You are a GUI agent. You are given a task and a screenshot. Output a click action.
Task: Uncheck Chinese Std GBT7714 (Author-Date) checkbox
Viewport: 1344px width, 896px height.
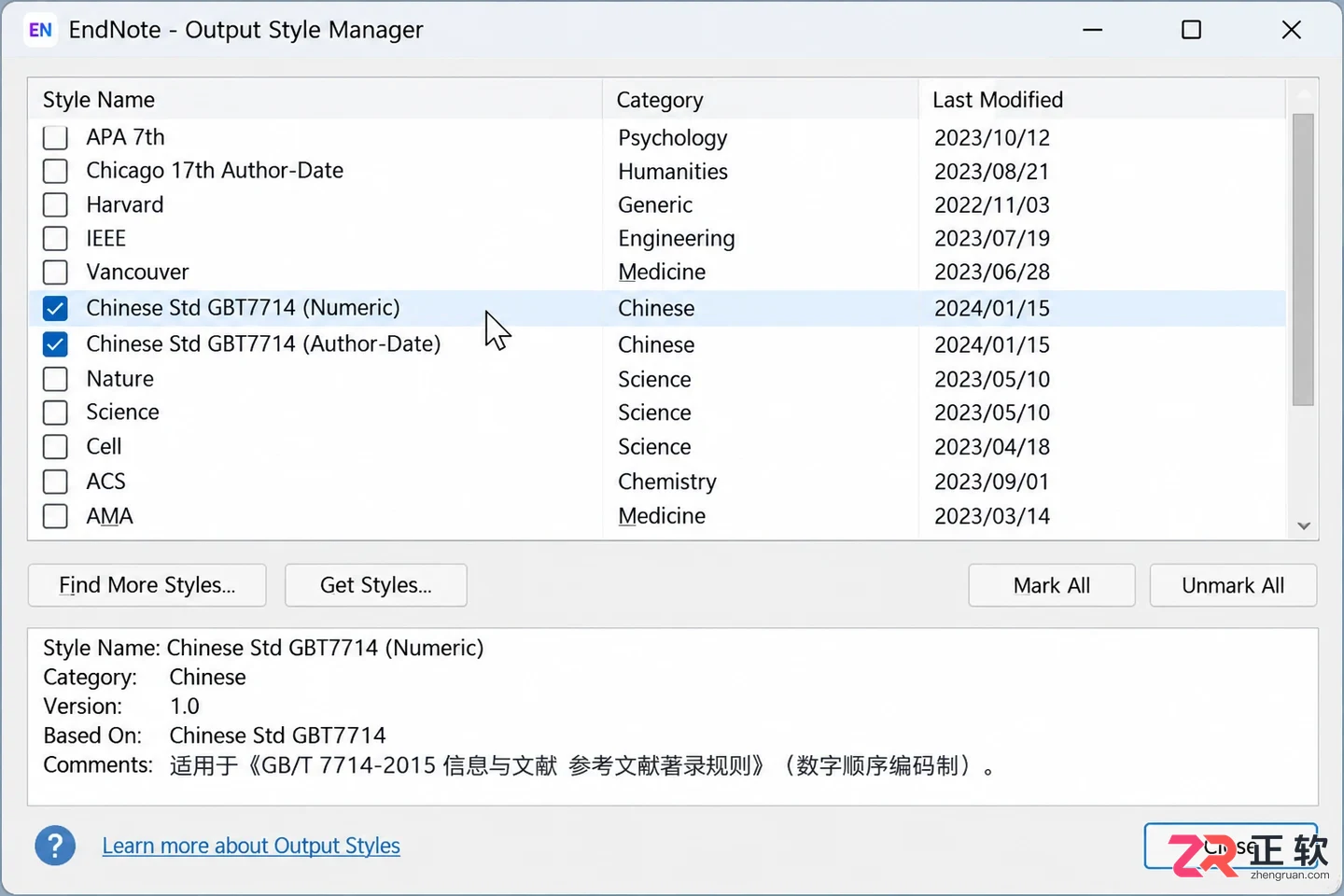55,344
